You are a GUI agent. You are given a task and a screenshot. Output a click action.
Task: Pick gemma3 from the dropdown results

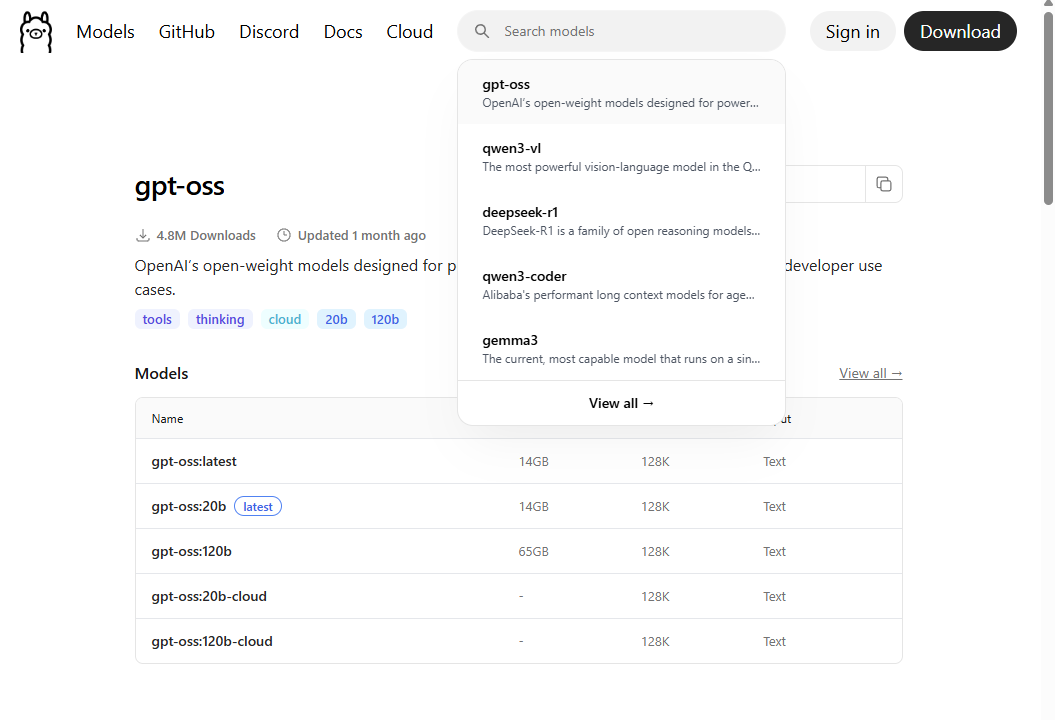pyautogui.click(x=621, y=349)
